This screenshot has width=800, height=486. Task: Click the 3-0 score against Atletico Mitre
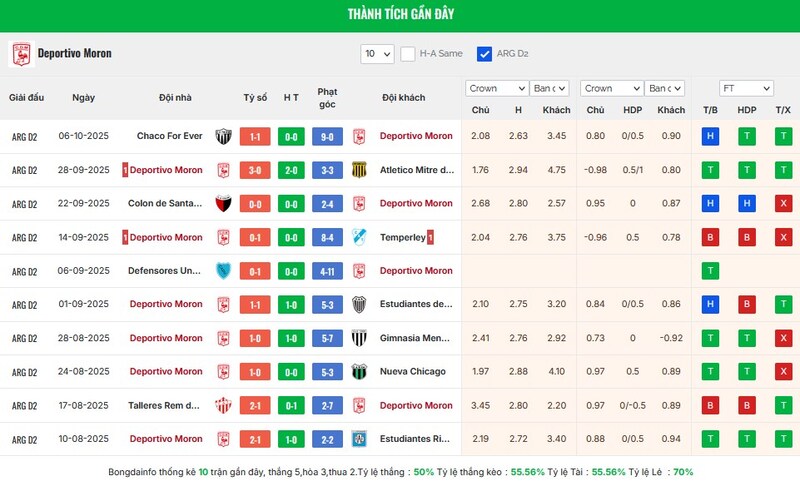tap(255, 170)
